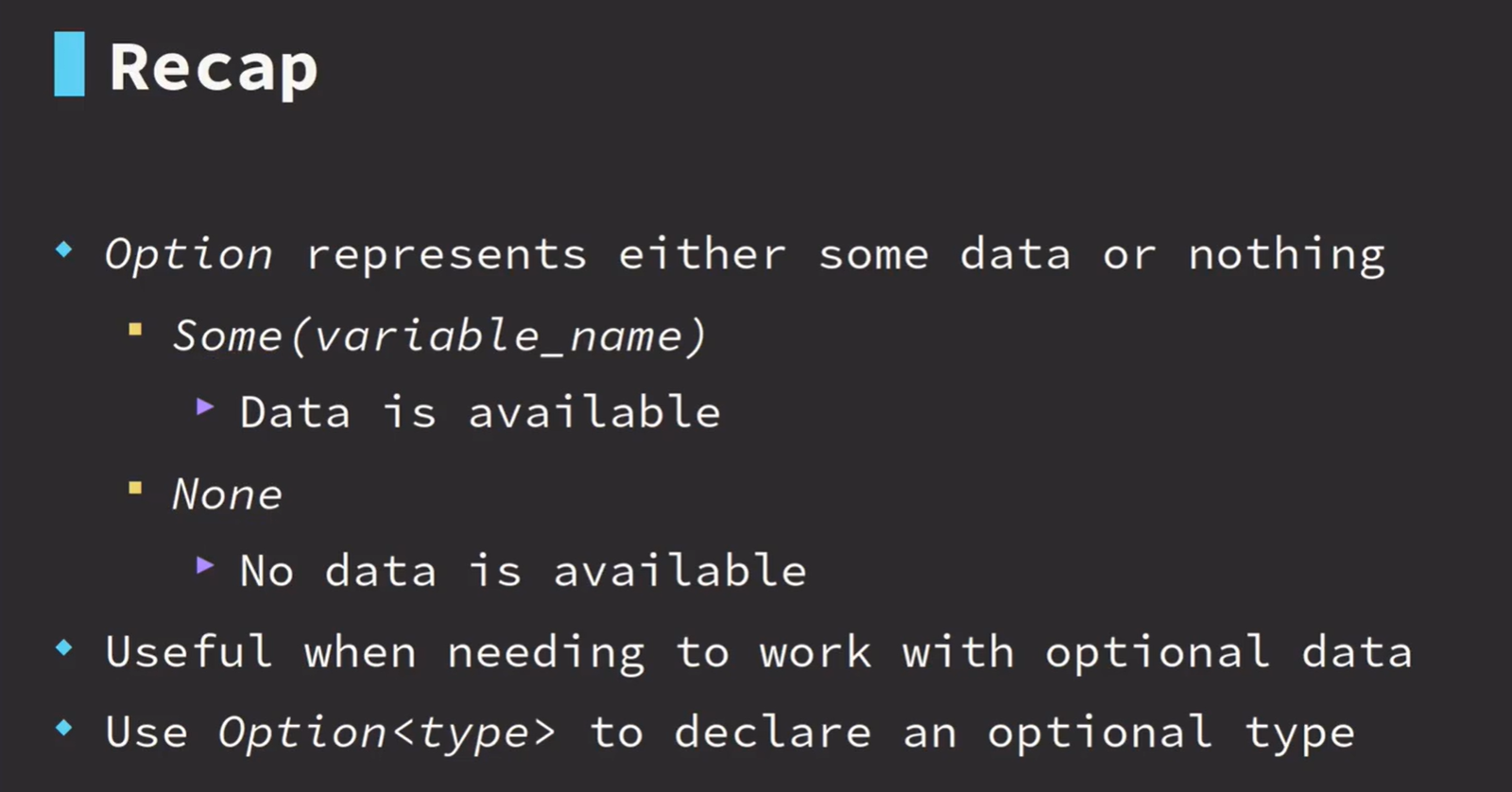Click the phrase "to declare an optional type"
The height and width of the screenshot is (792, 1512).
pos(972,733)
